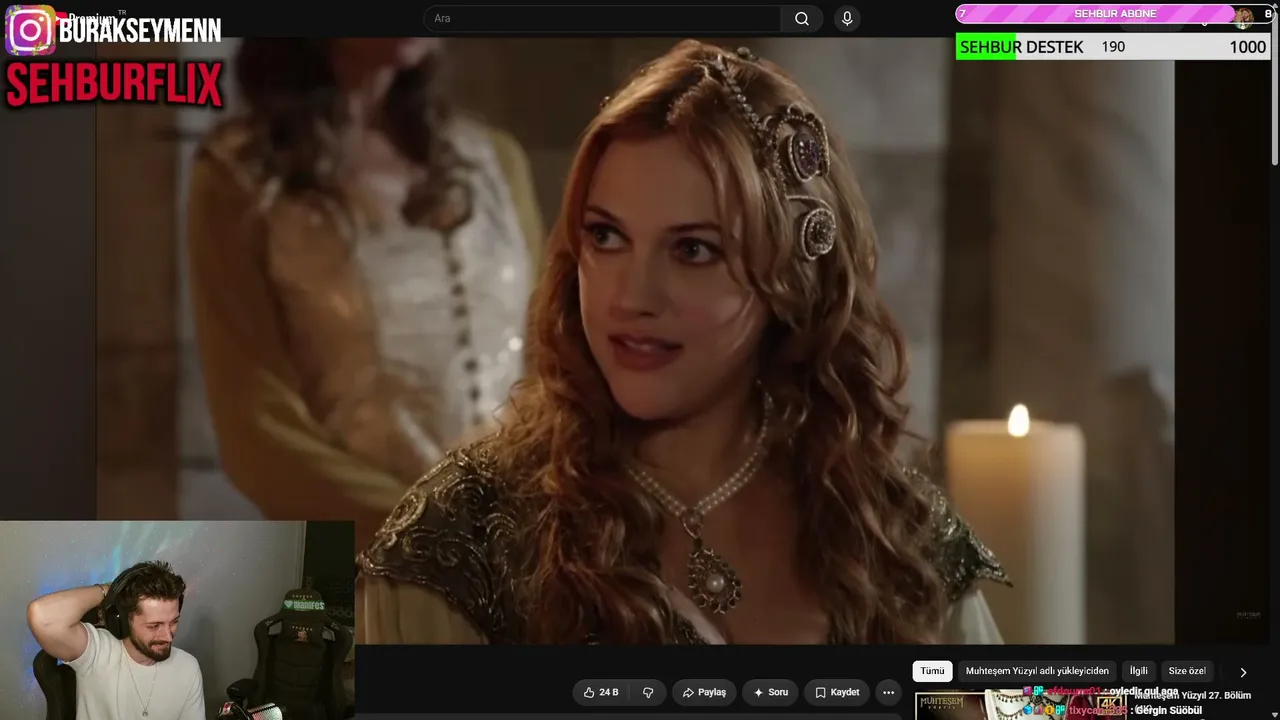Viewport: 1280px width, 720px height.
Task: Switch to the Size özel chip
Action: [x=1187, y=671]
